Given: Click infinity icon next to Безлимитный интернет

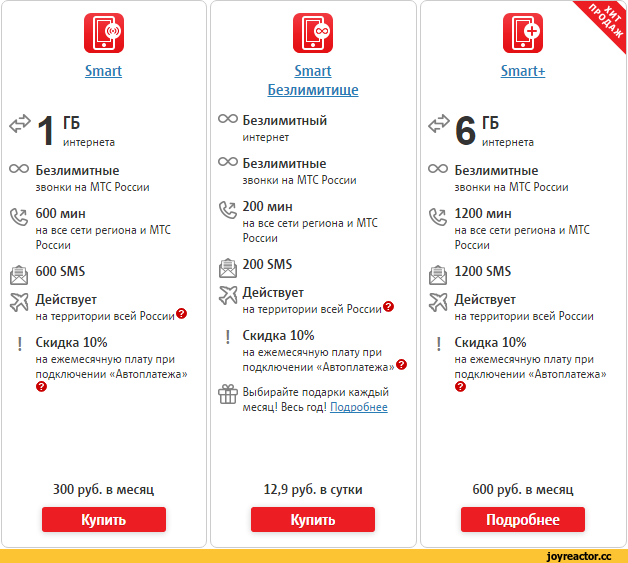Looking at the screenshot, I should 228,119.
